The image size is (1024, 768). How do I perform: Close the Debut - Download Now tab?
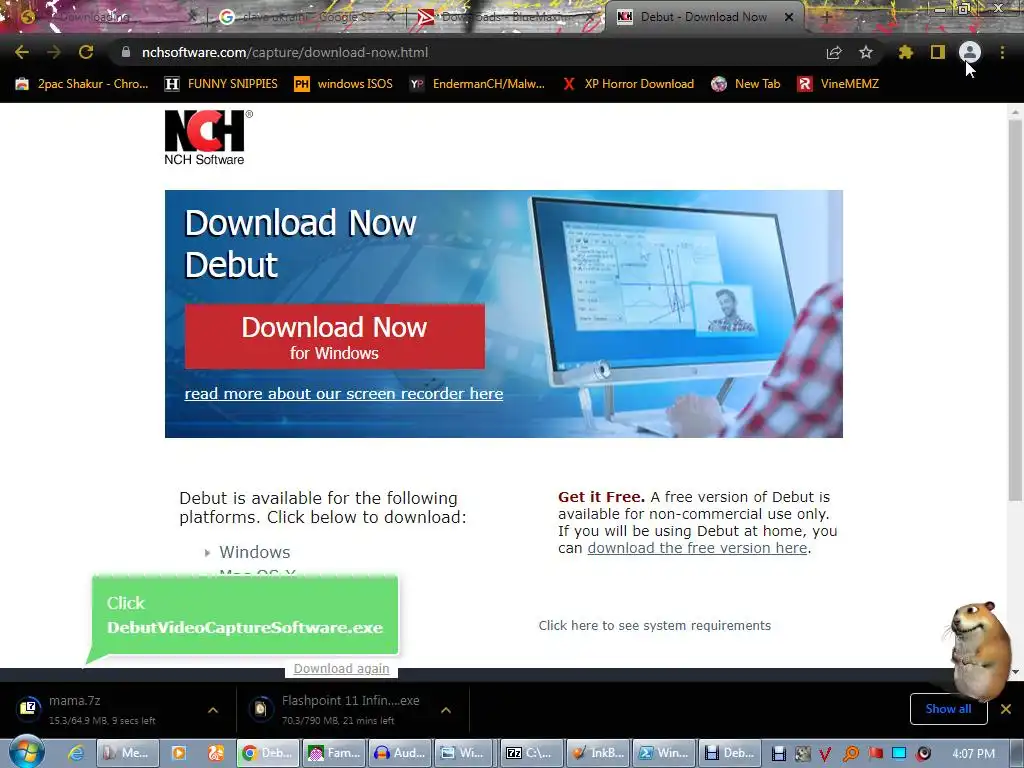click(789, 17)
